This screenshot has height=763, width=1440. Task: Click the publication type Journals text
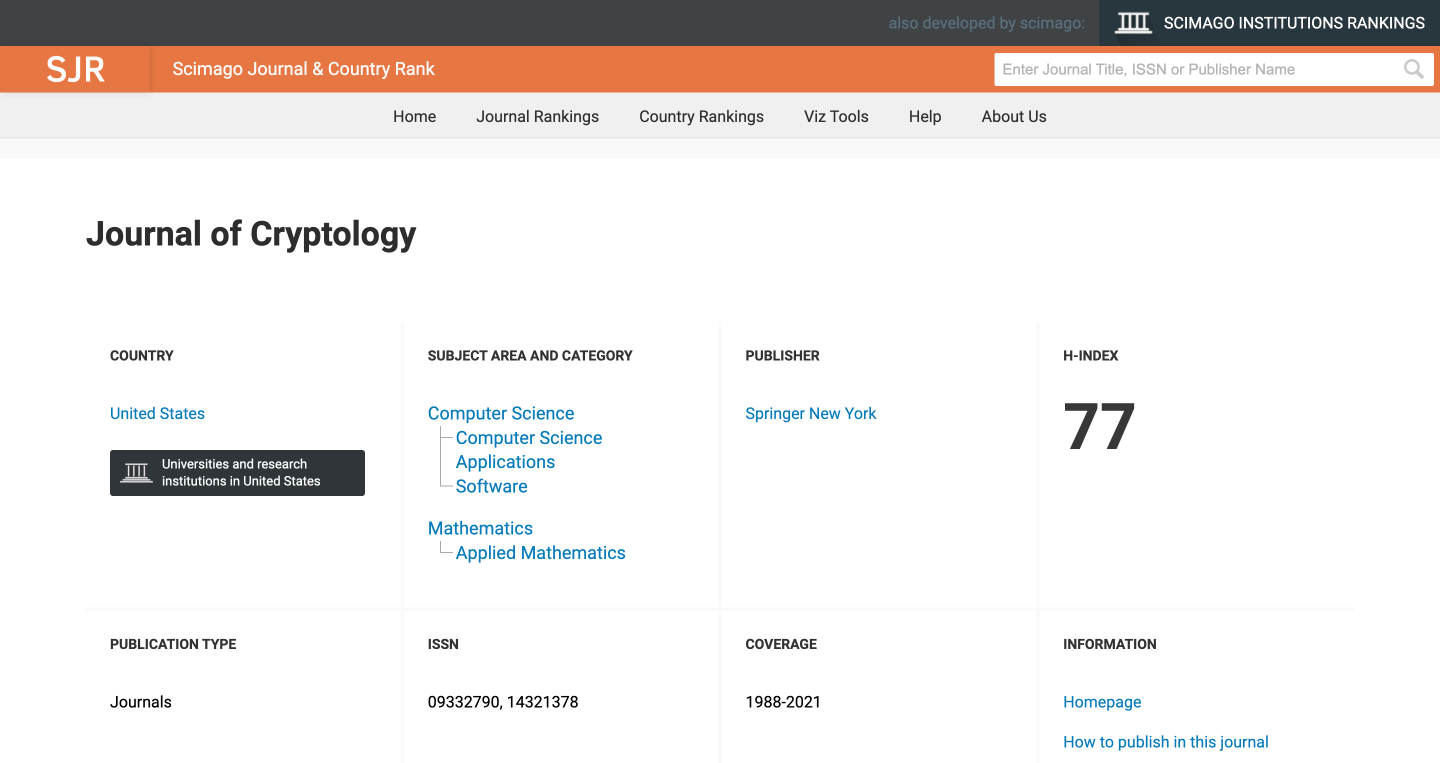point(141,702)
